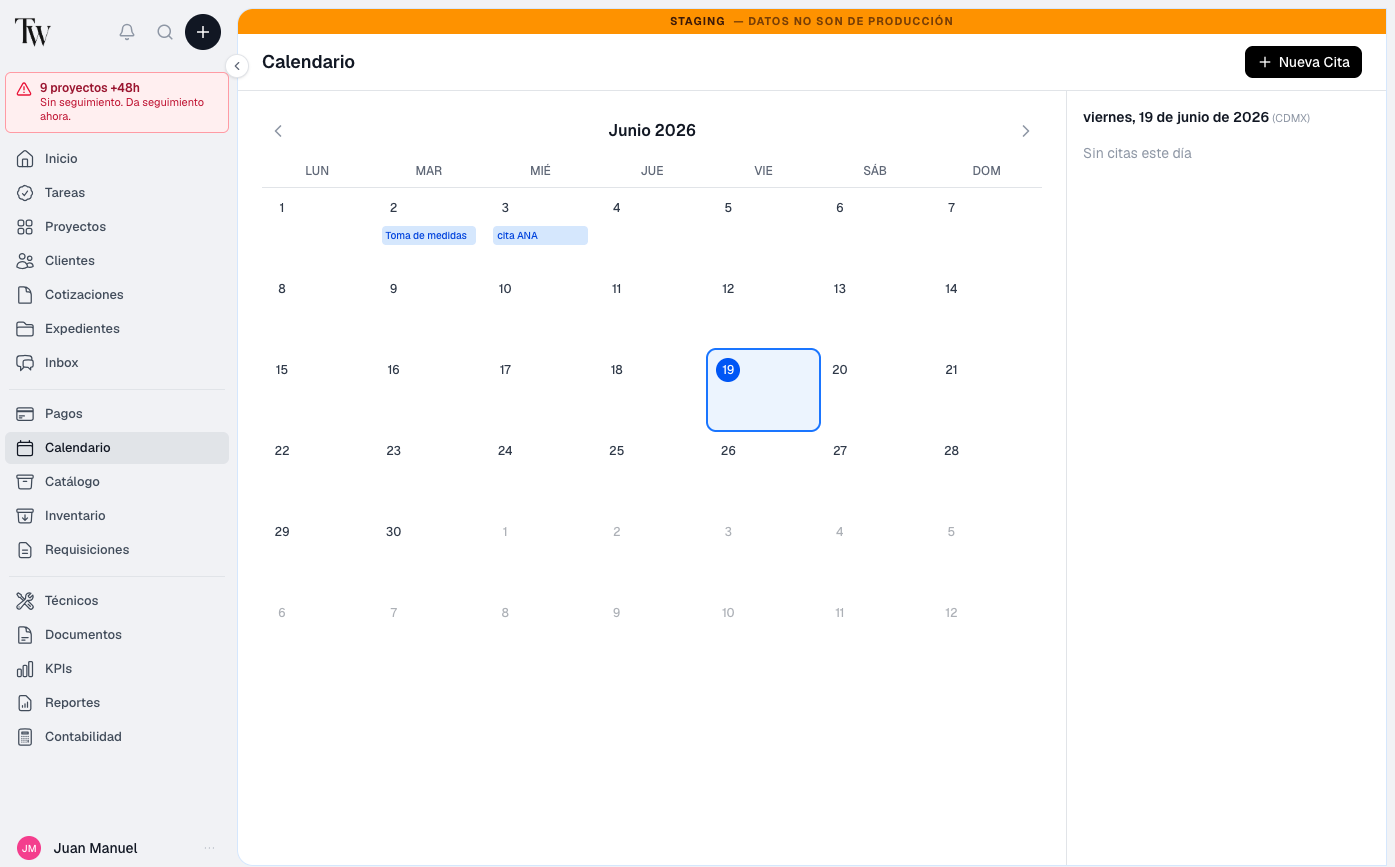Click the Reportes chart document icon
Viewport: 1395px width, 867px height.
coord(26,703)
